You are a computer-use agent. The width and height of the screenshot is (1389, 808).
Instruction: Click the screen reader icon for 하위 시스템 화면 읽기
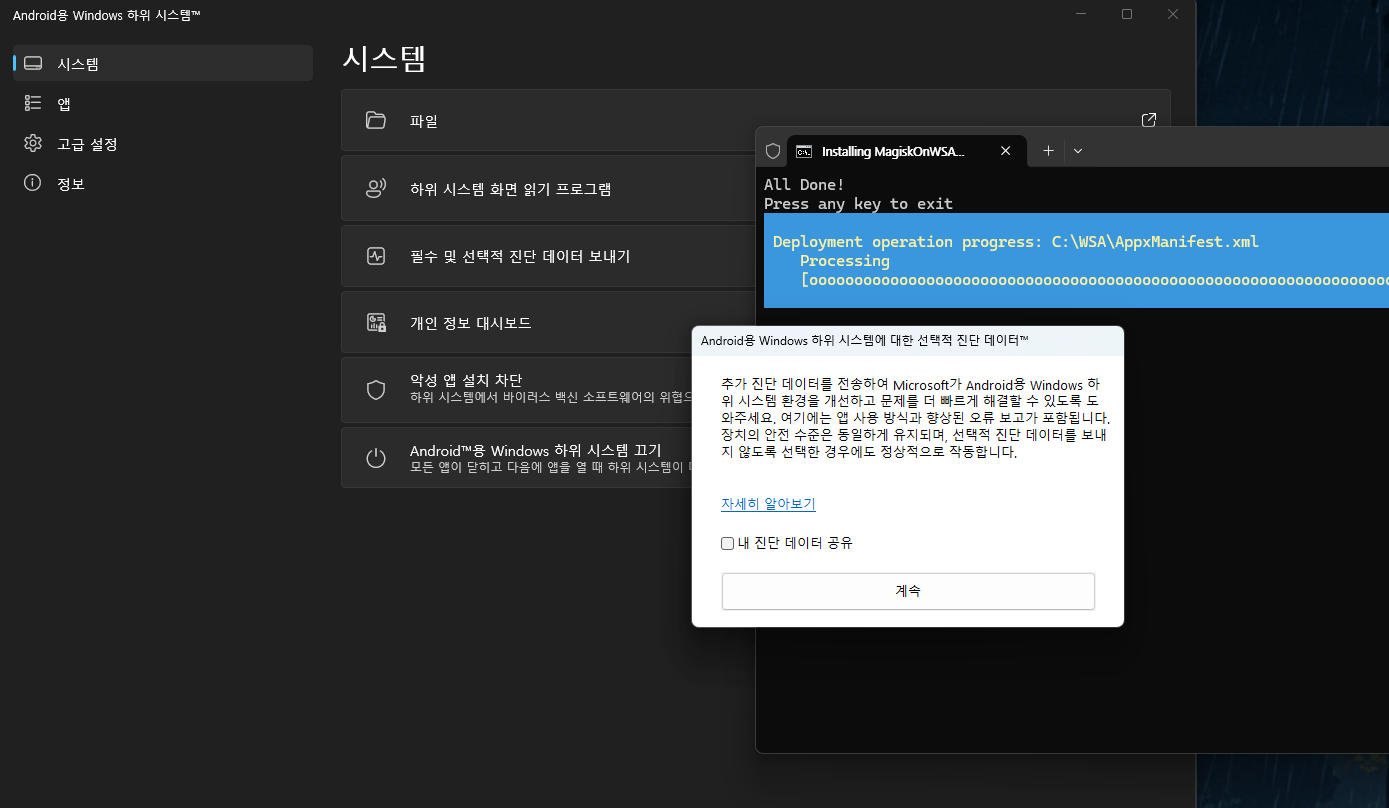[376, 189]
